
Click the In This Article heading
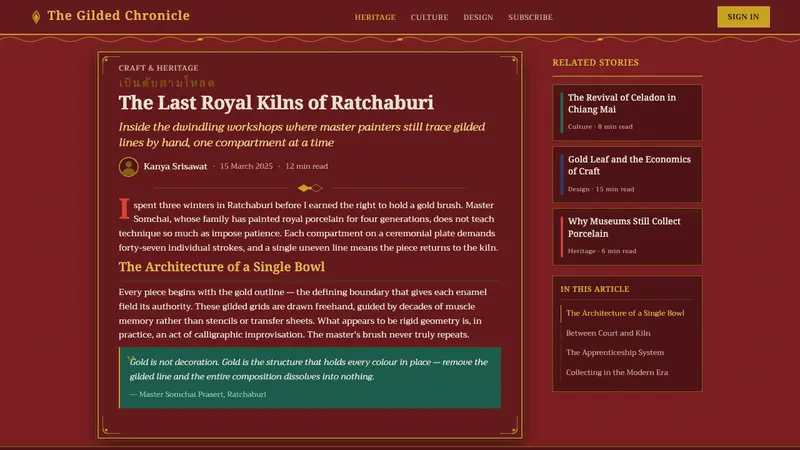tap(595, 289)
